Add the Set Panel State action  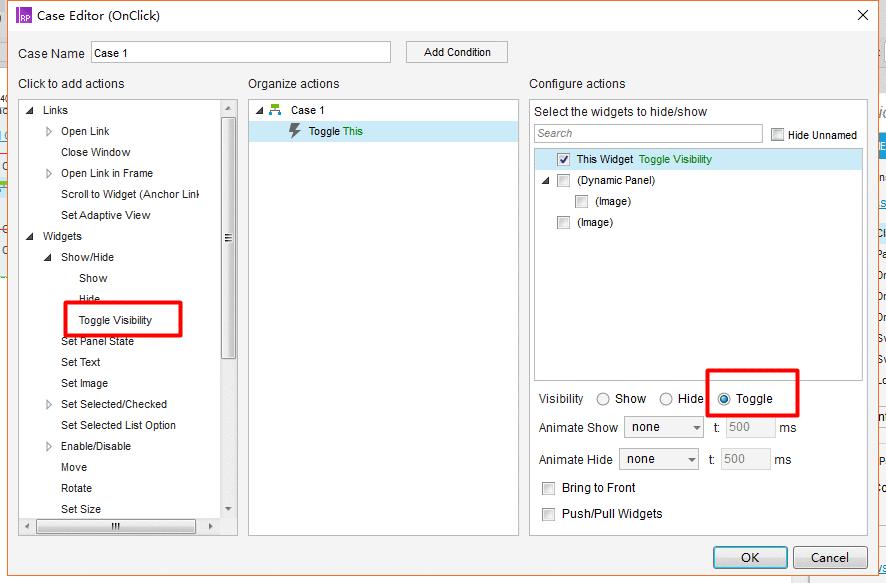coord(97,341)
